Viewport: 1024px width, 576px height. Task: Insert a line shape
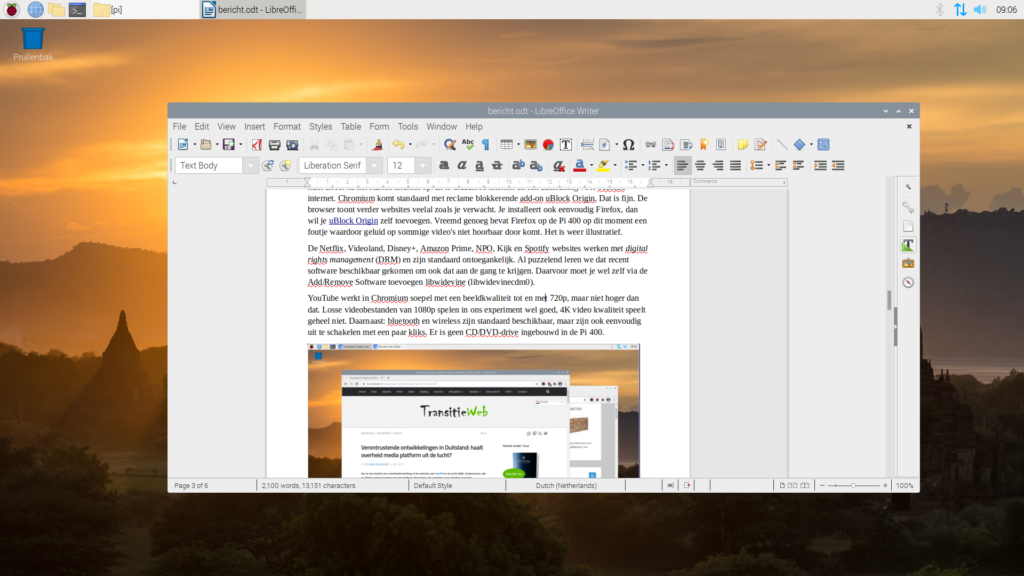click(x=782, y=144)
